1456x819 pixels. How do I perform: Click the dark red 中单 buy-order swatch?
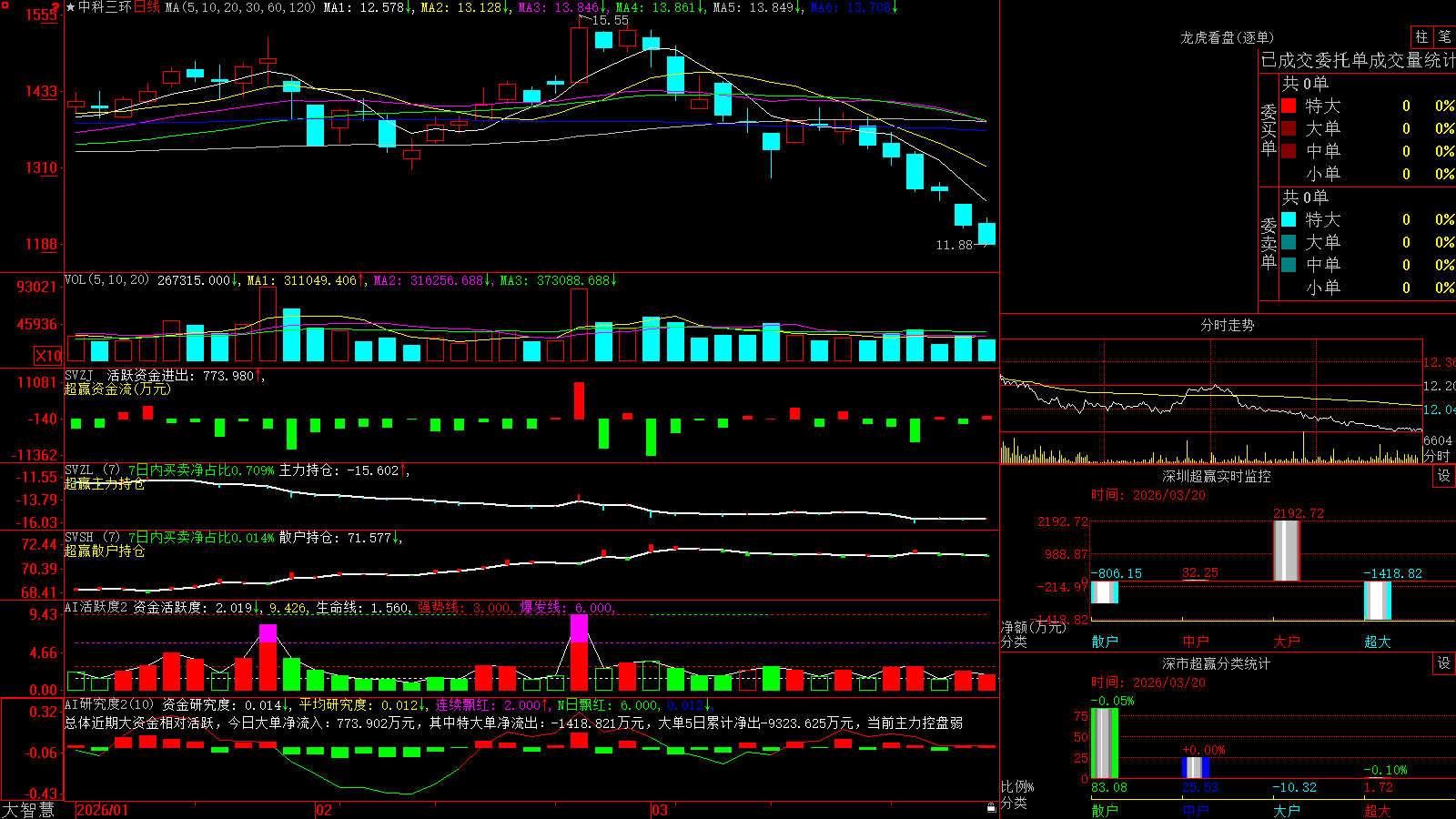click(1289, 151)
